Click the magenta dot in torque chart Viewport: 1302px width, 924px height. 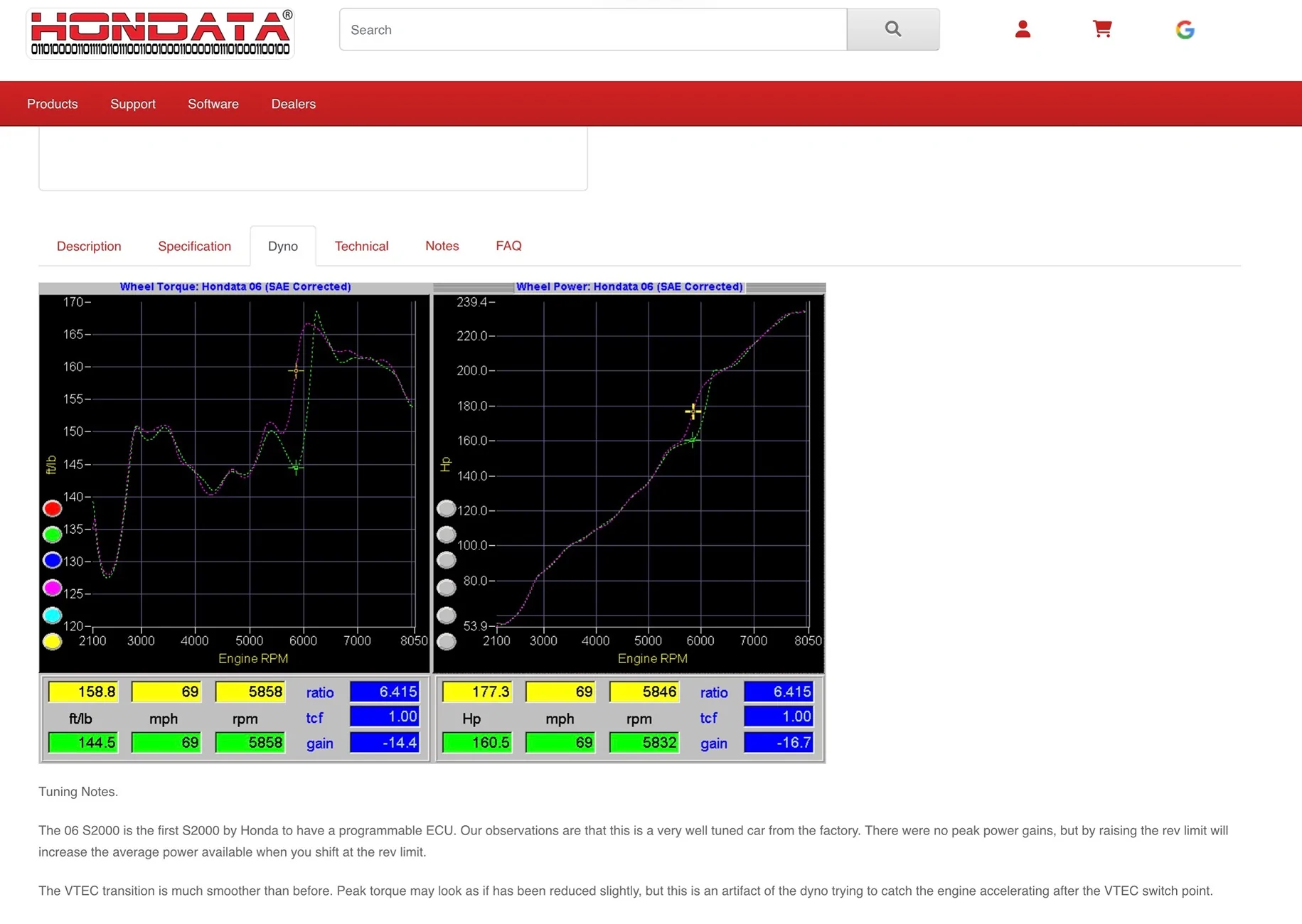52,588
